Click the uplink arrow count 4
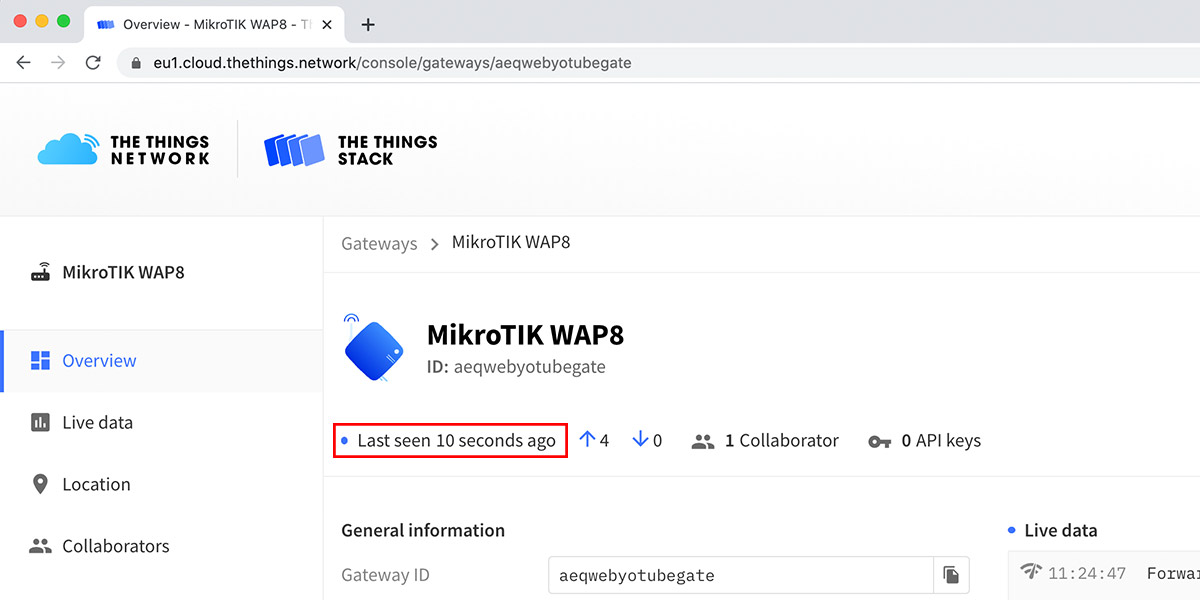 pyautogui.click(x=594, y=440)
